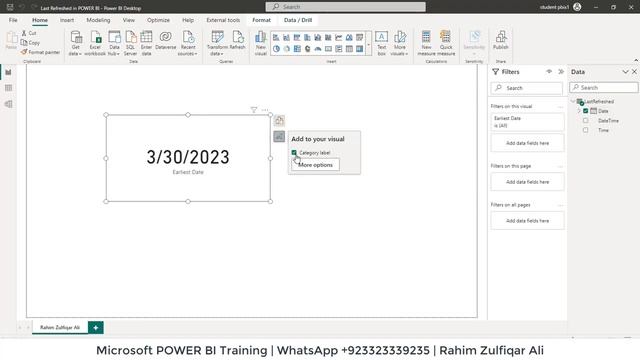The height and width of the screenshot is (360, 640).
Task: Open the Help ribbon tab
Action: [x=188, y=20]
